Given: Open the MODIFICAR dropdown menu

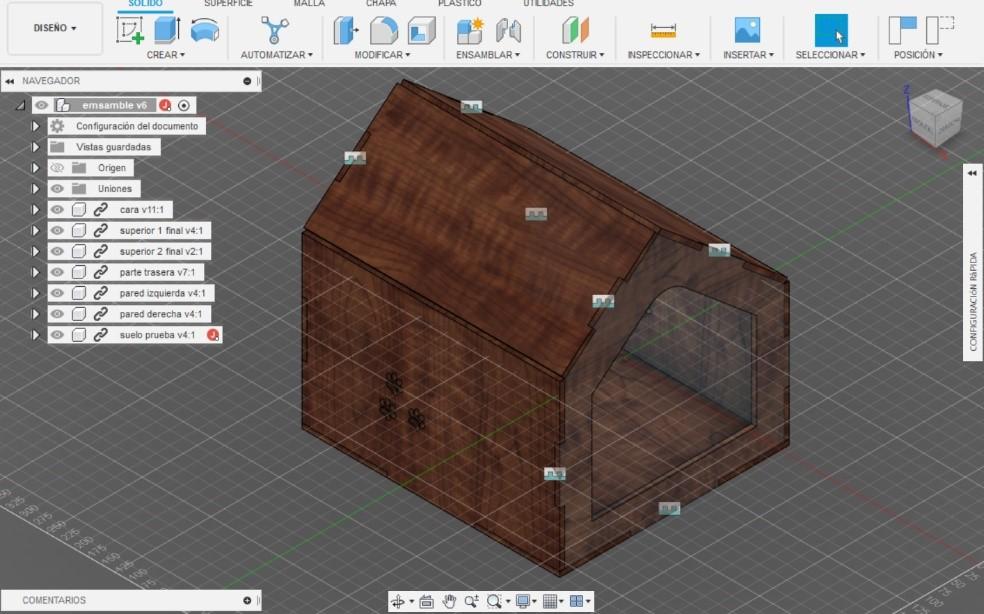Looking at the screenshot, I should 382,55.
